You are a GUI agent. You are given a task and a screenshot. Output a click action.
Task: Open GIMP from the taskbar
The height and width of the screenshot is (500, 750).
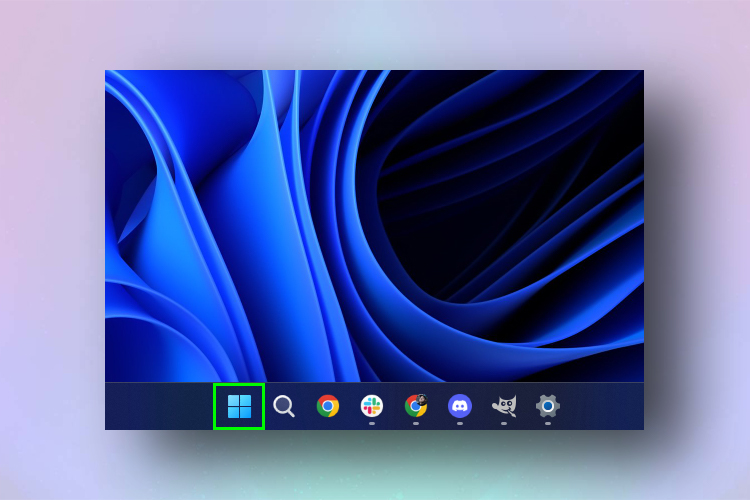point(504,406)
